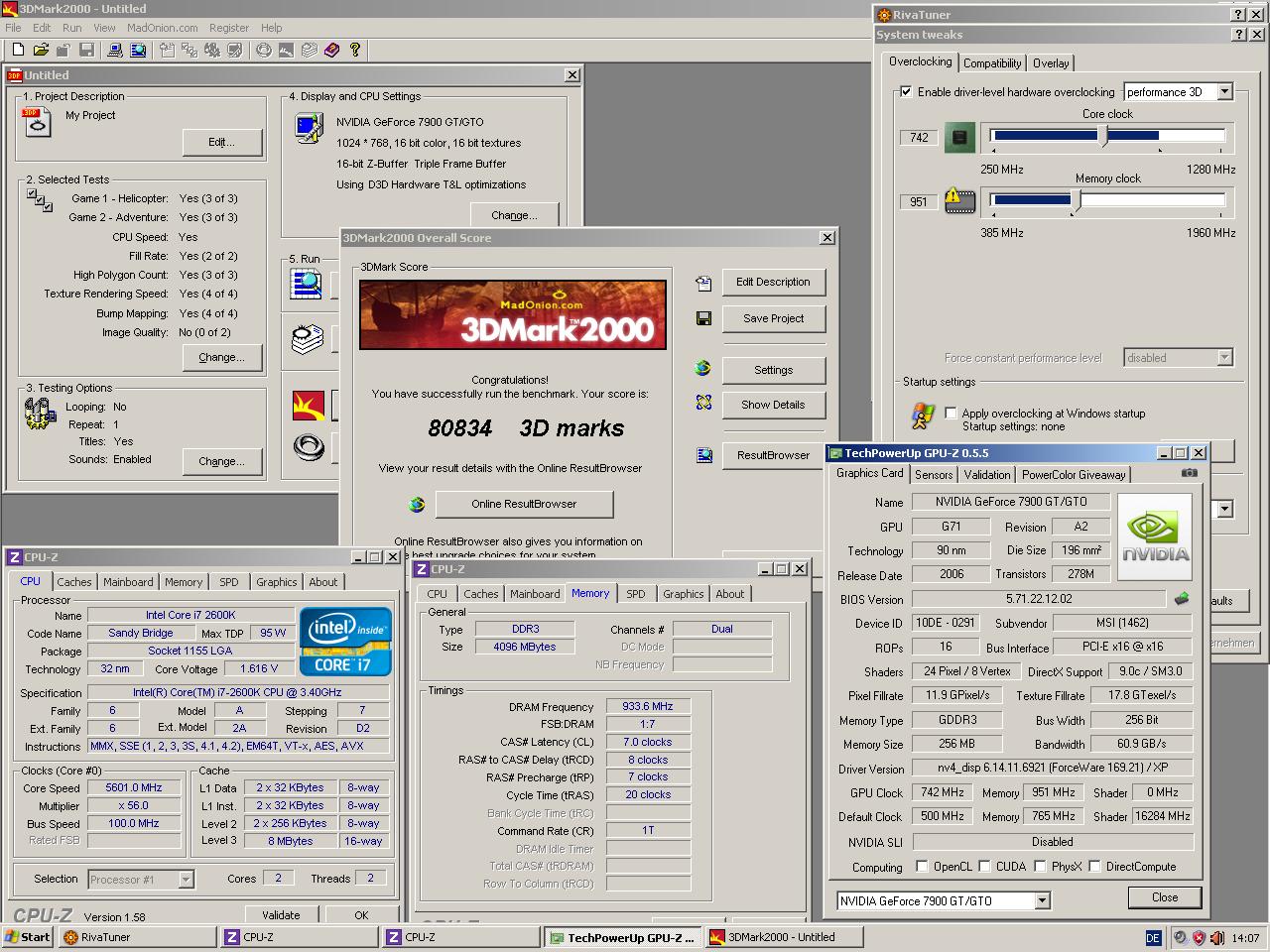
Task: Open the Validation tab in GPU-Z
Action: 987,475
